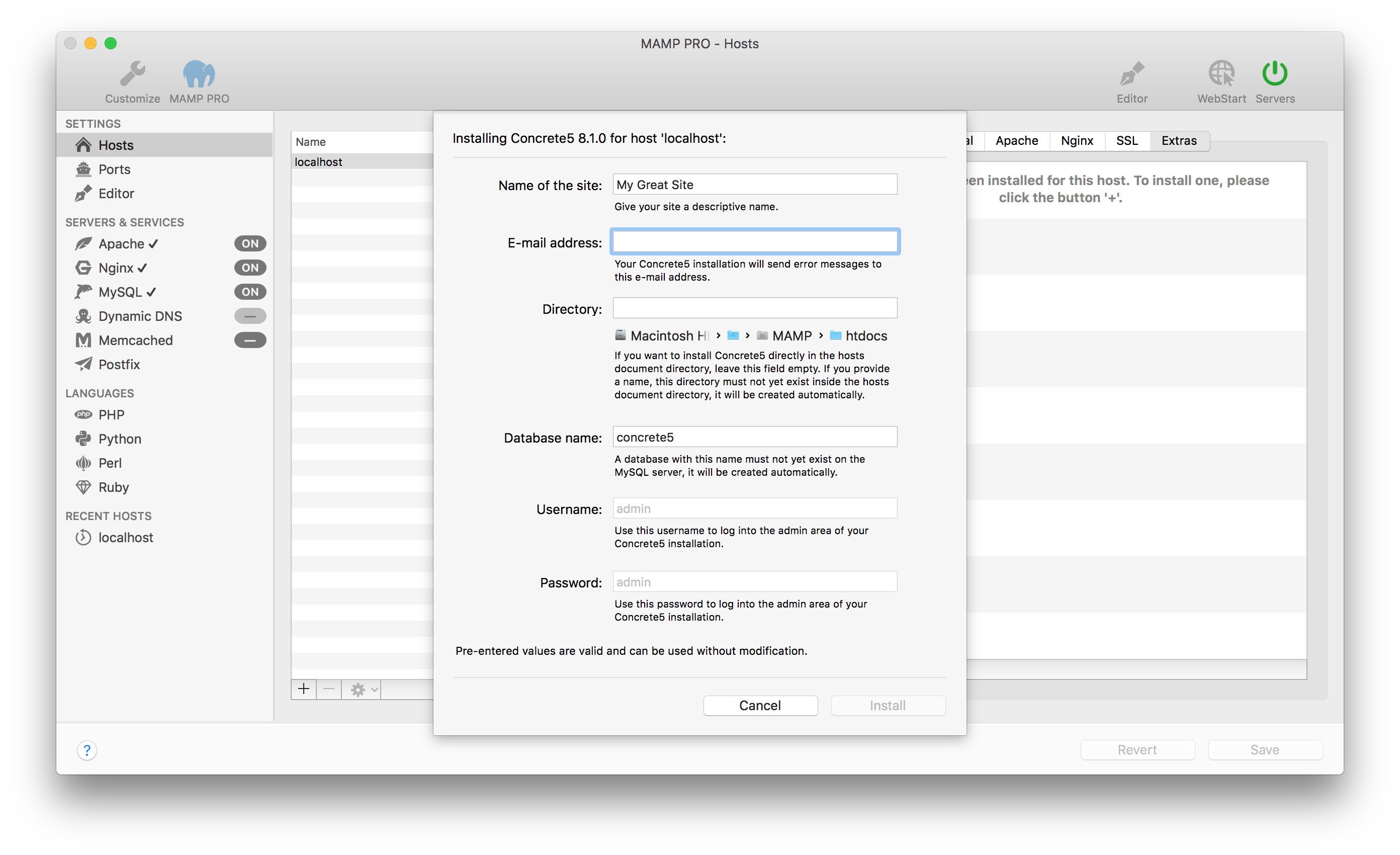
Task: Select localhost row in hosts list
Action: pyautogui.click(x=363, y=162)
